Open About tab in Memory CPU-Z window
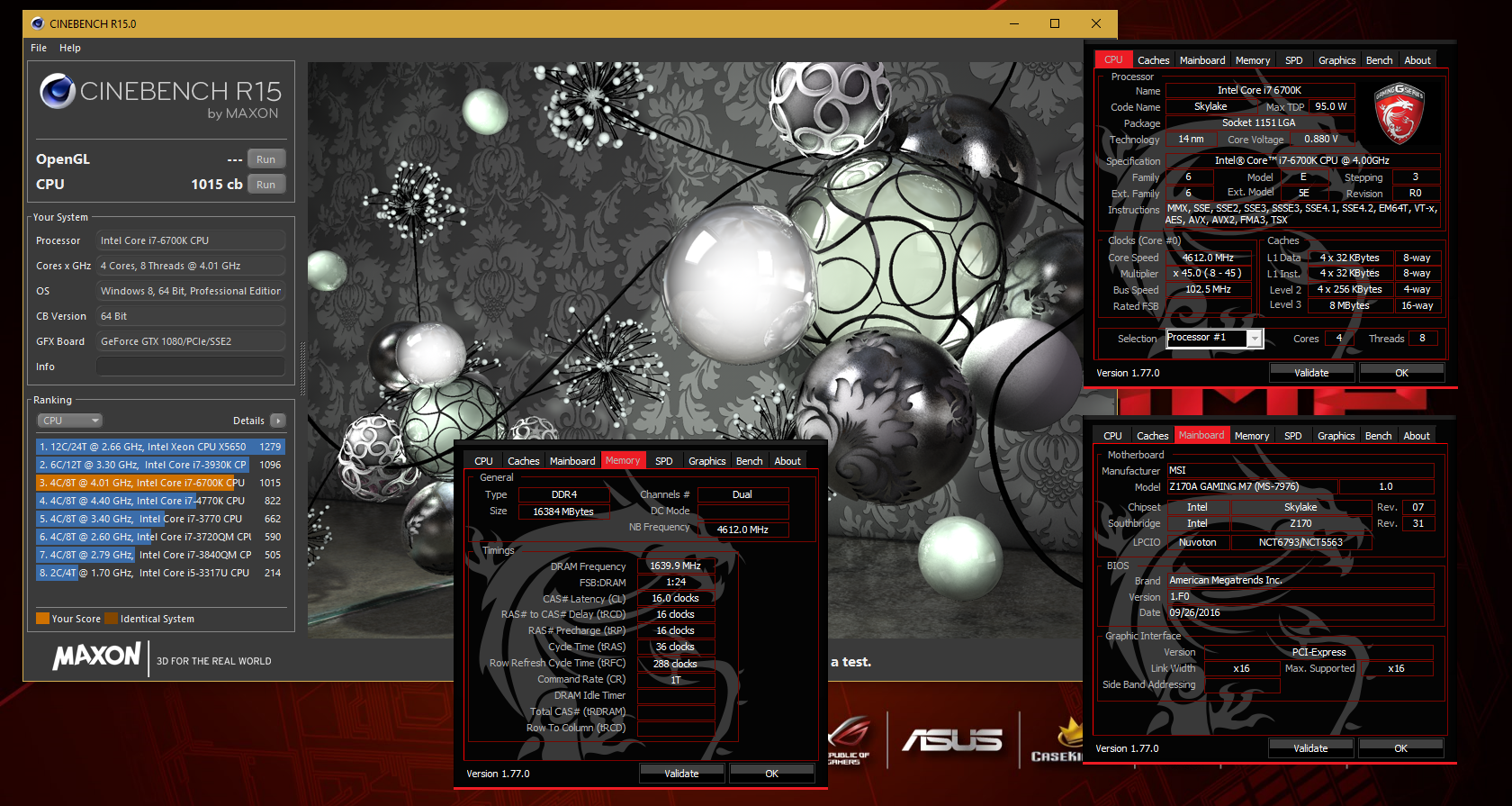The width and height of the screenshot is (1512, 806). pos(787,461)
